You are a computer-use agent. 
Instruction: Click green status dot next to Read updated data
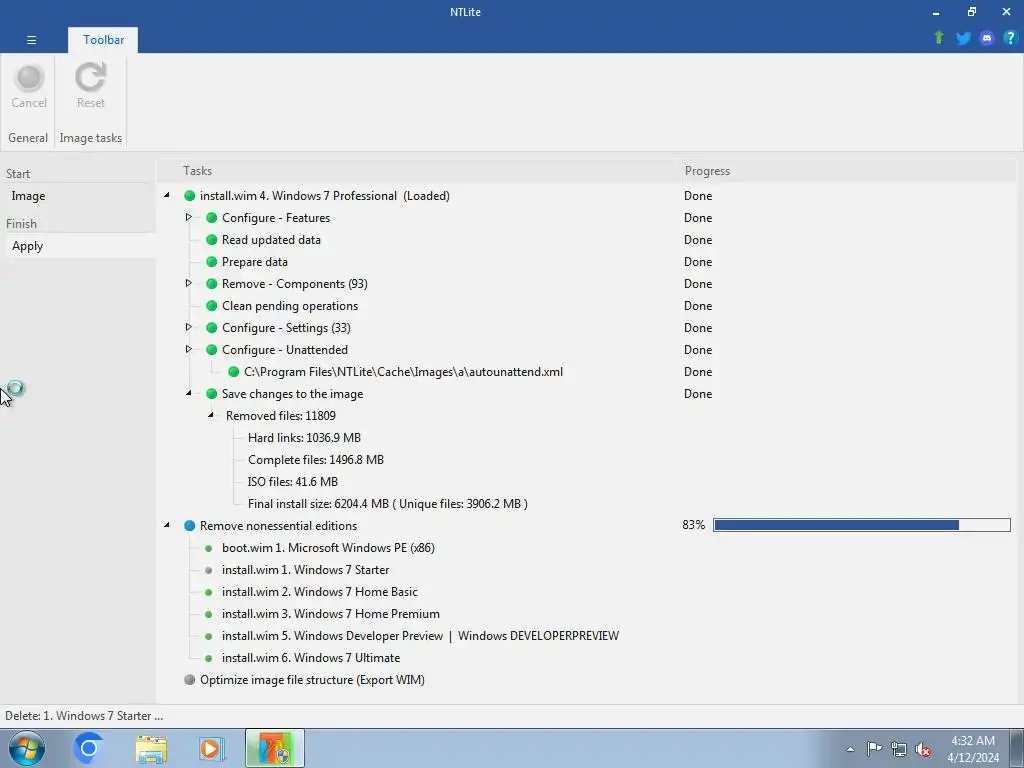click(212, 240)
